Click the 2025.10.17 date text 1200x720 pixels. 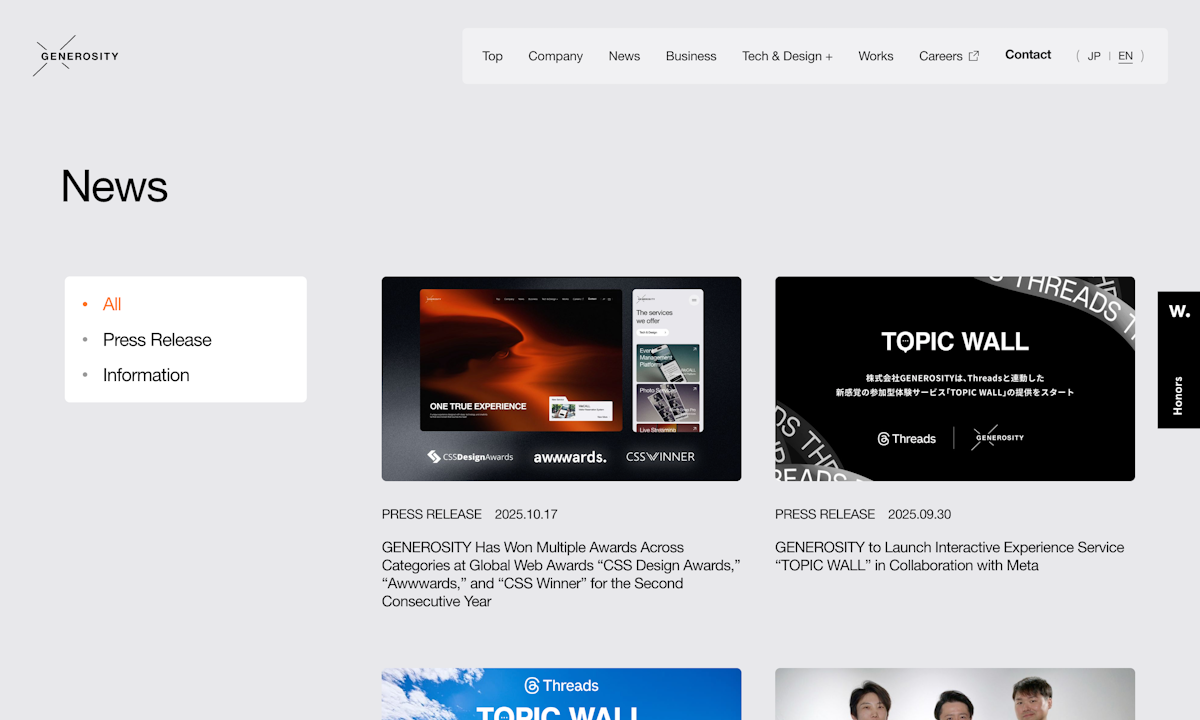526,514
